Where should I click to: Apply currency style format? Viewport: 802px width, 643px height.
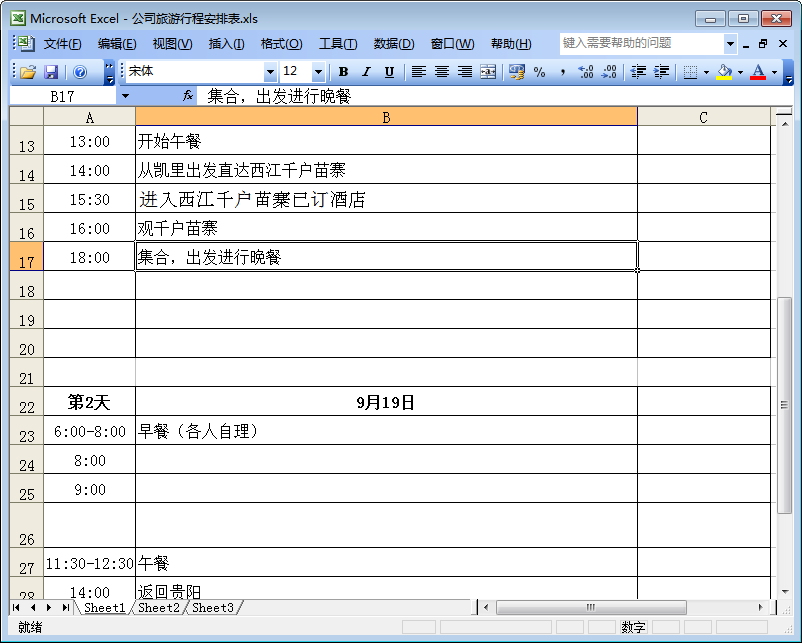click(x=517, y=72)
